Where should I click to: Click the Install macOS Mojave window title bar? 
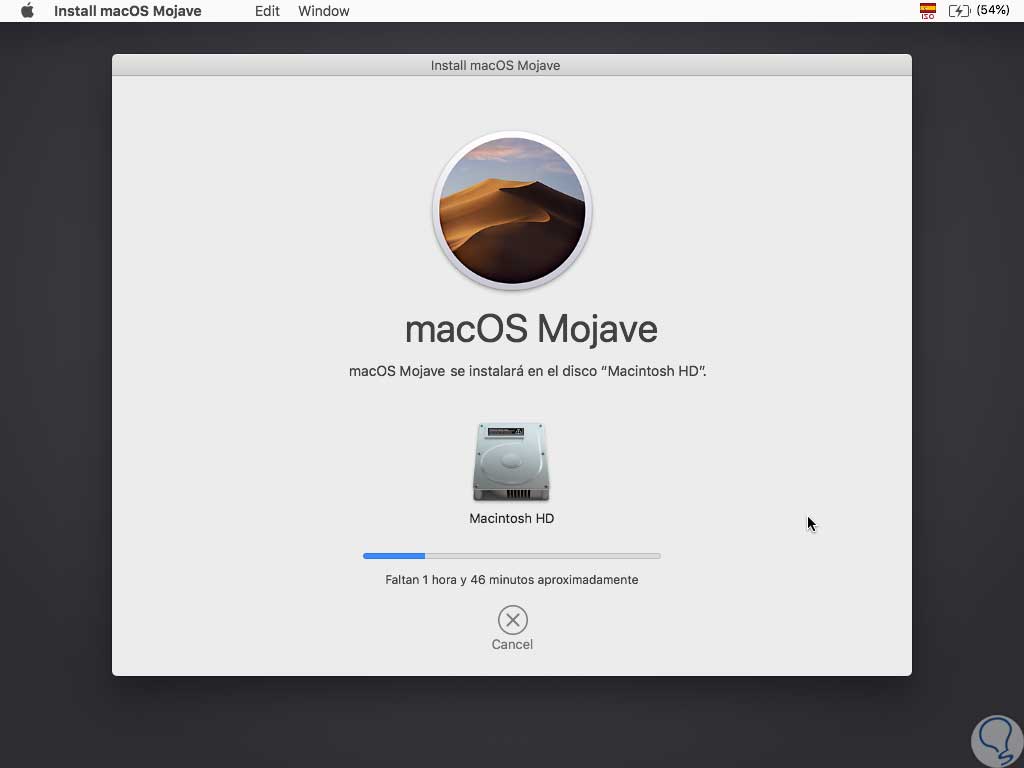point(511,65)
